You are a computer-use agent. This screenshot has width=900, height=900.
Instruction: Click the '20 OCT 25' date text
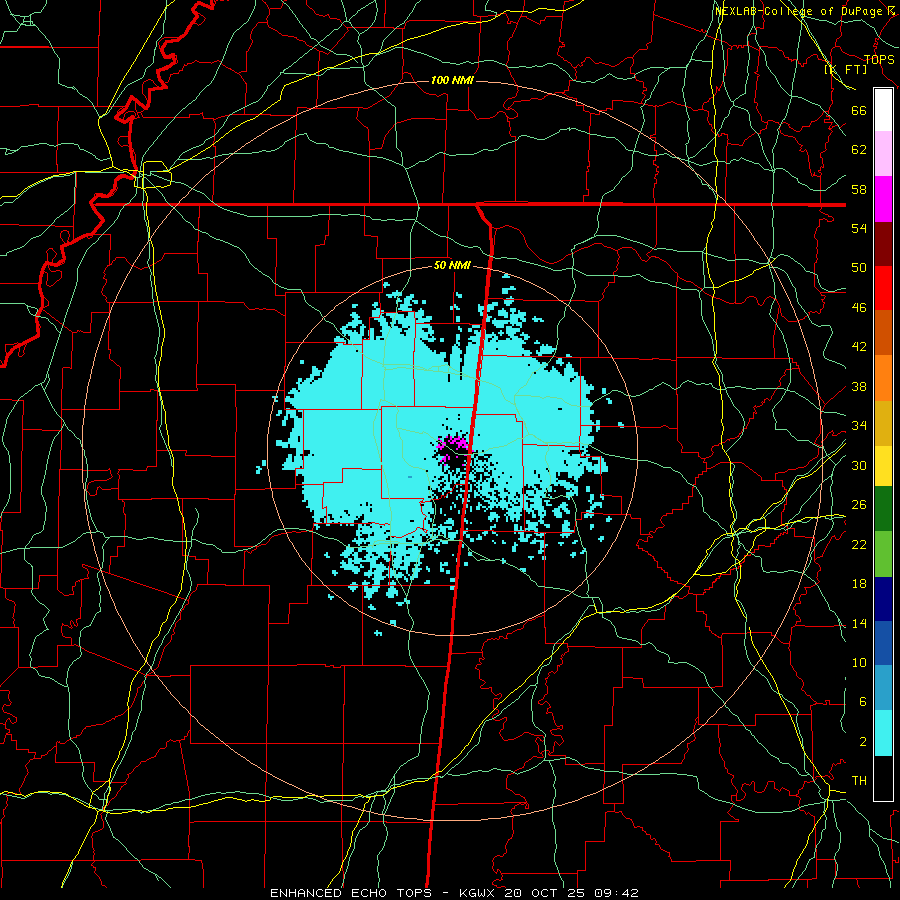pyautogui.click(x=545, y=893)
